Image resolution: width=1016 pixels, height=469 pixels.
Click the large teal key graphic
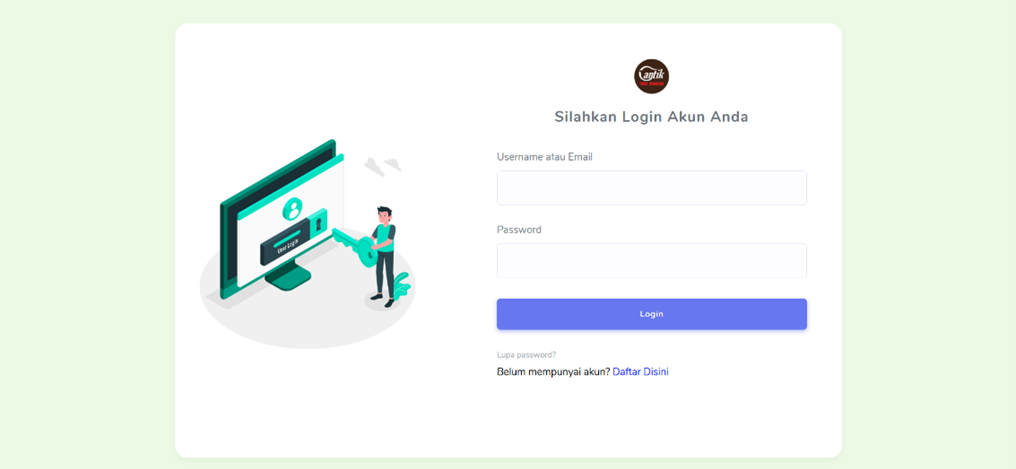(x=355, y=244)
